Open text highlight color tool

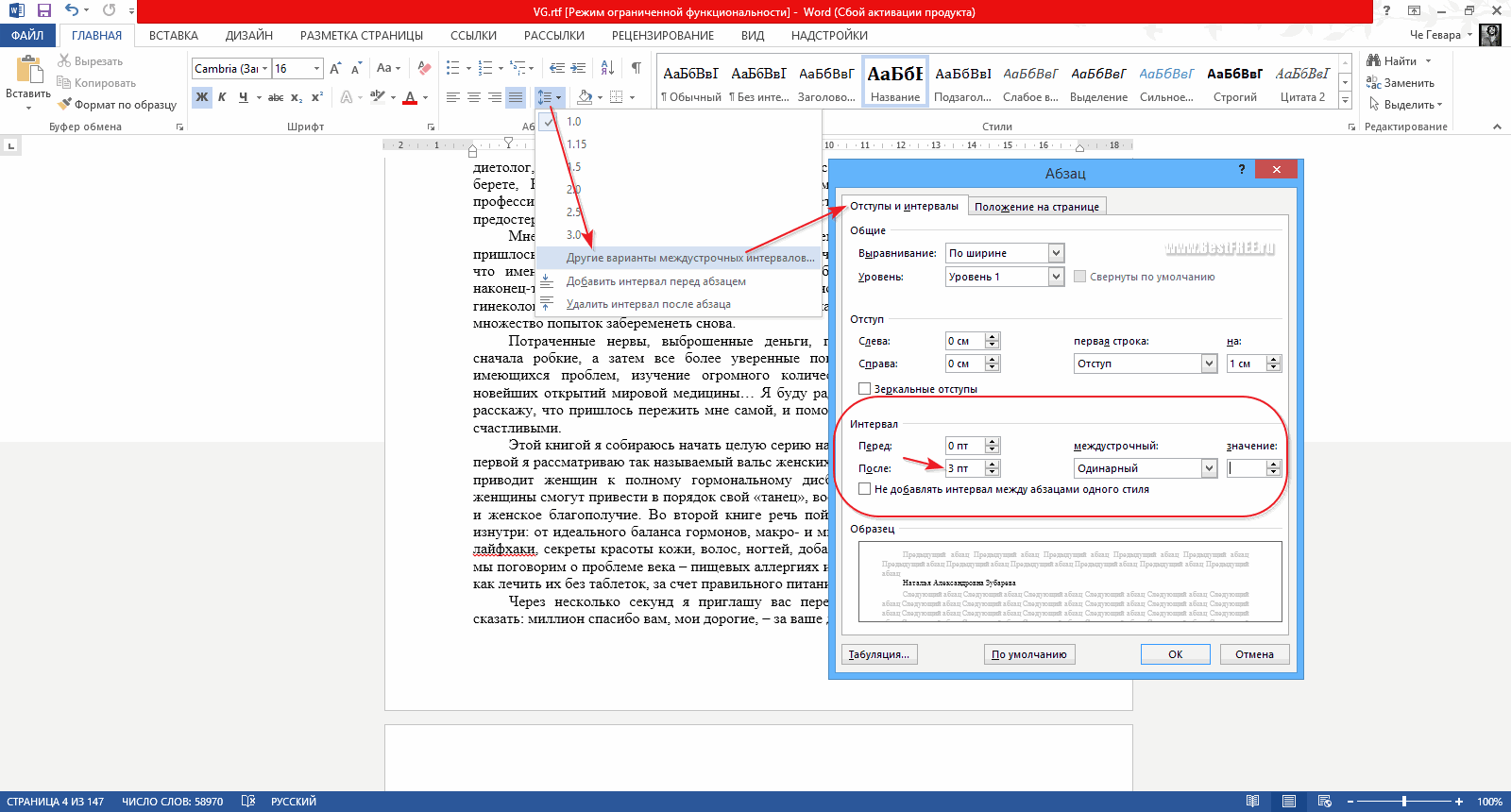[378, 96]
